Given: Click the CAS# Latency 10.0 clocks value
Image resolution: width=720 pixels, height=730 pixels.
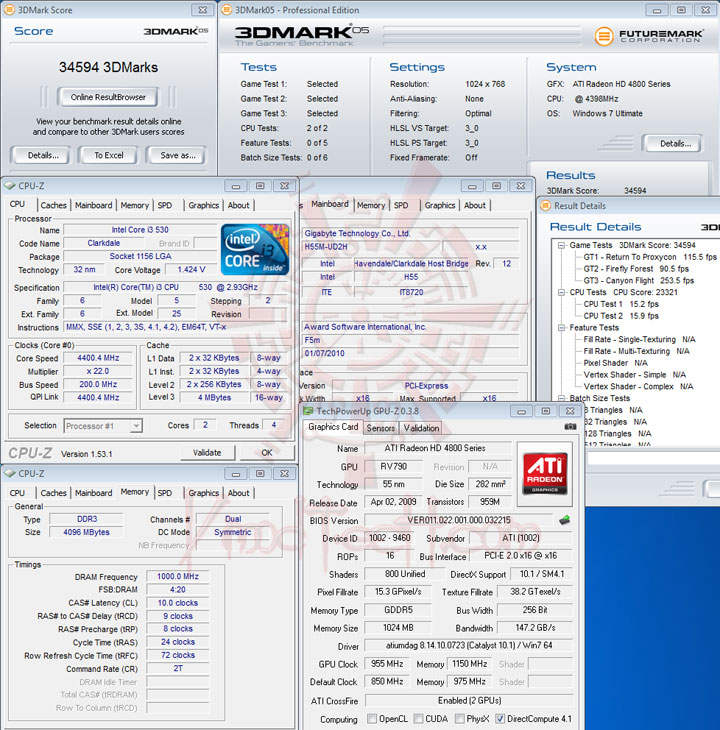Looking at the screenshot, I should (178, 603).
